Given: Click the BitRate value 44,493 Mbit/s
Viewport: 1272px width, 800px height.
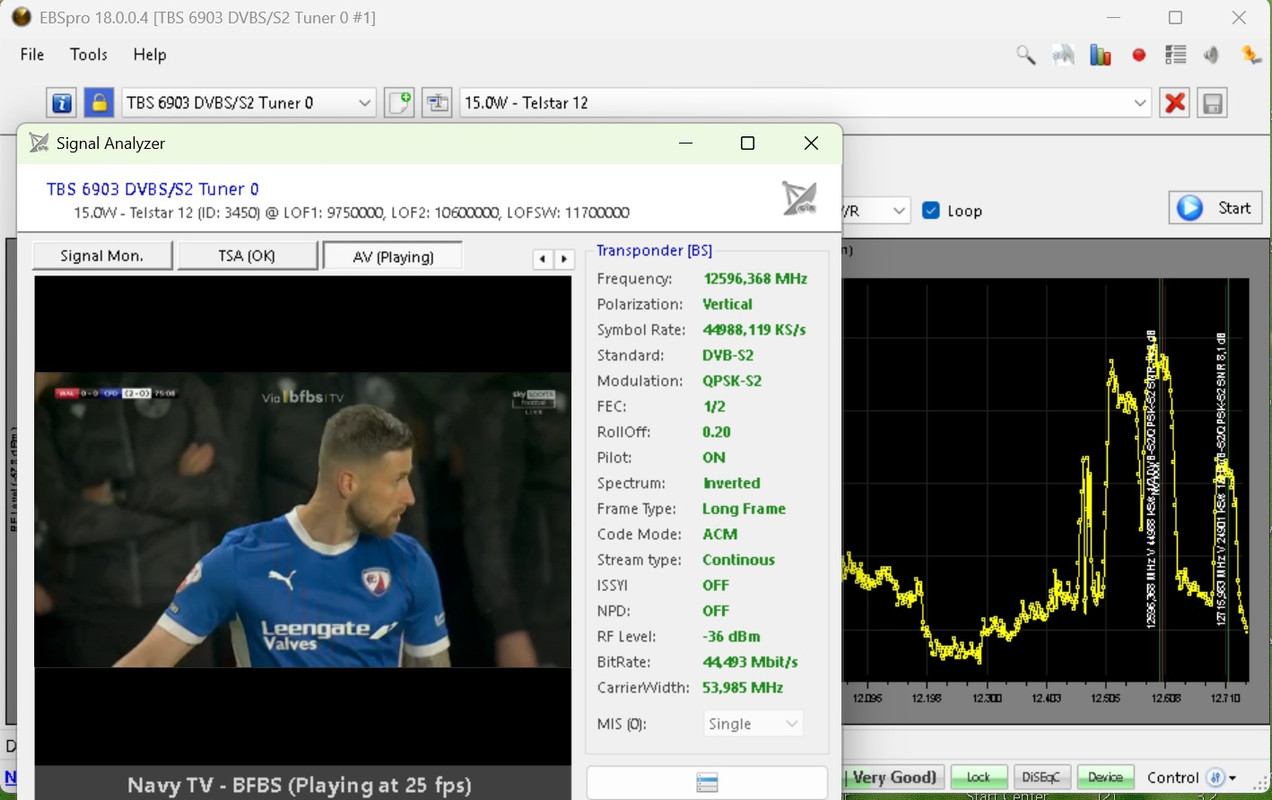Looking at the screenshot, I should [x=750, y=662].
